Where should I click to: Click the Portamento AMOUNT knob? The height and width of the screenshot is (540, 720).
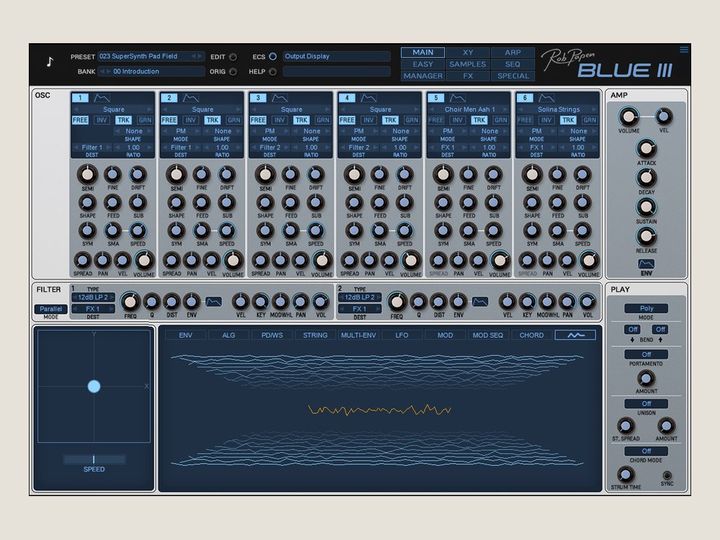646,378
